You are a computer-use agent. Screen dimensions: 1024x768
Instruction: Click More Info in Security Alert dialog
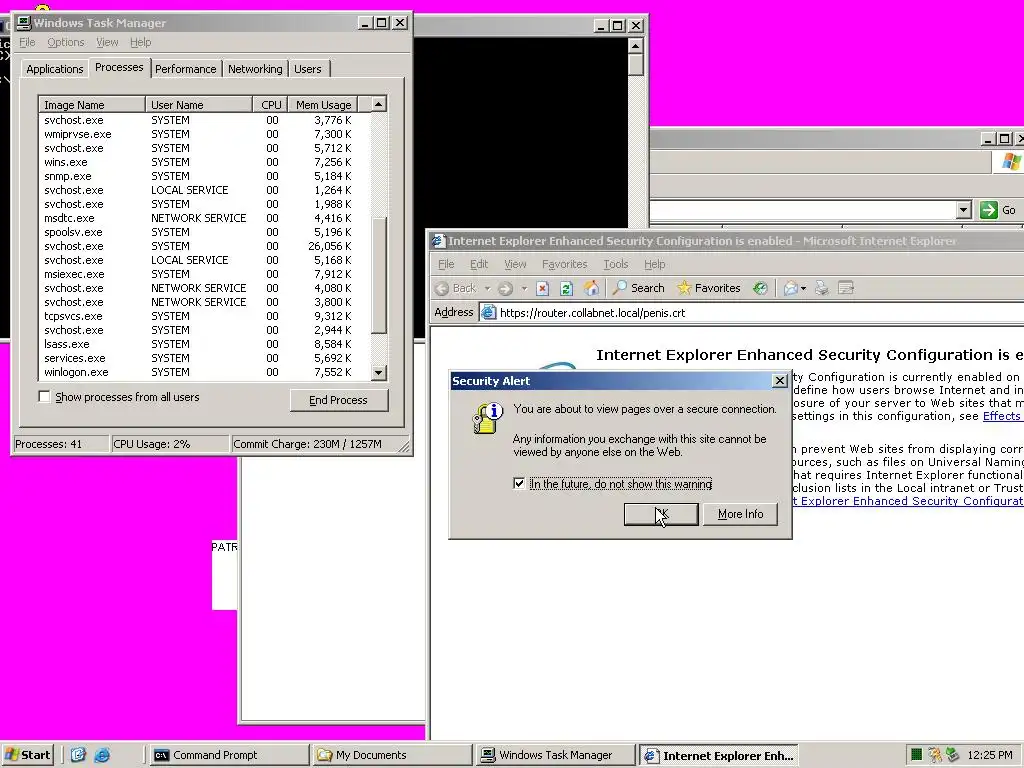click(740, 514)
